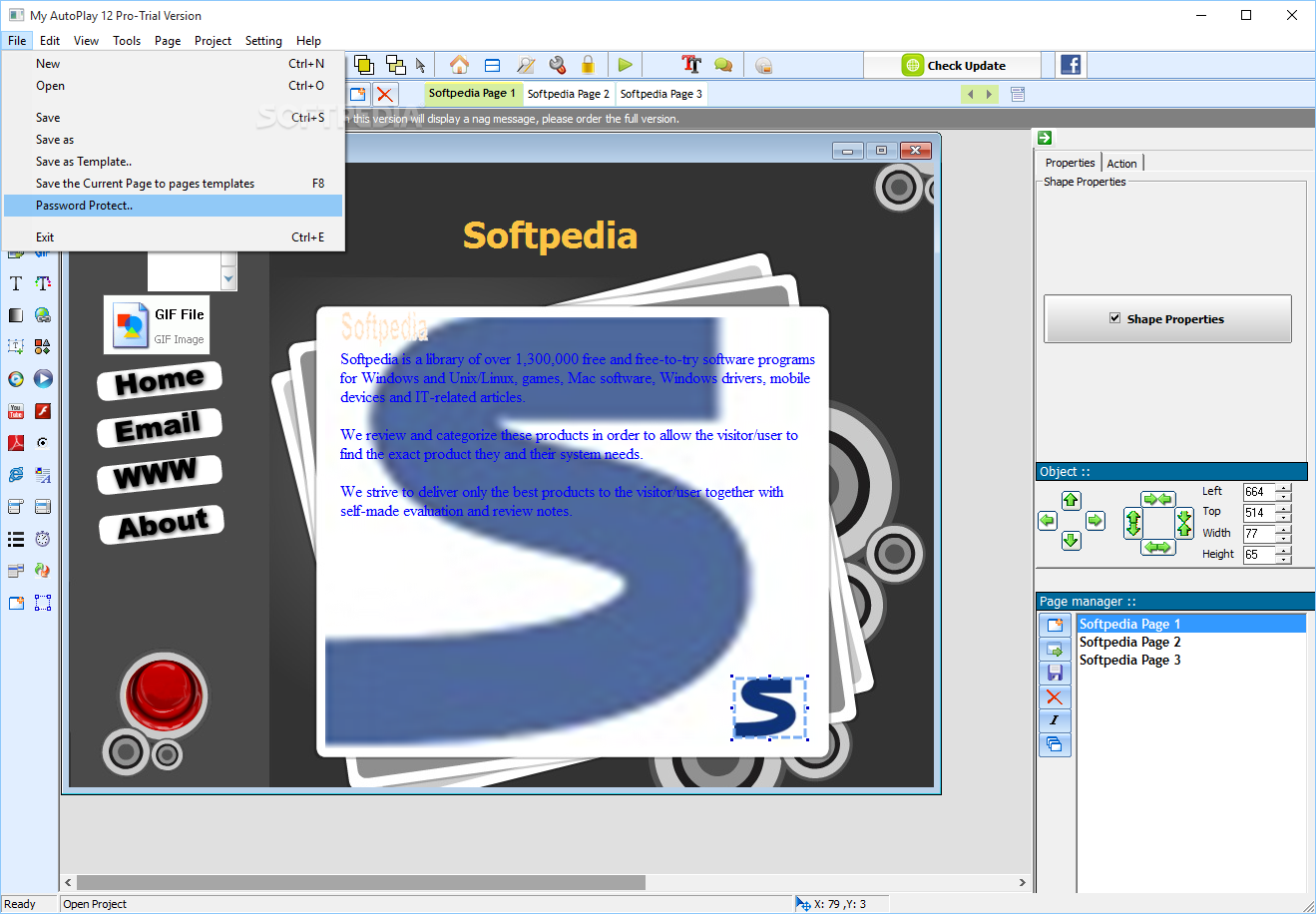Click the home icon in the toolbar
1316x914 pixels.
[459, 65]
